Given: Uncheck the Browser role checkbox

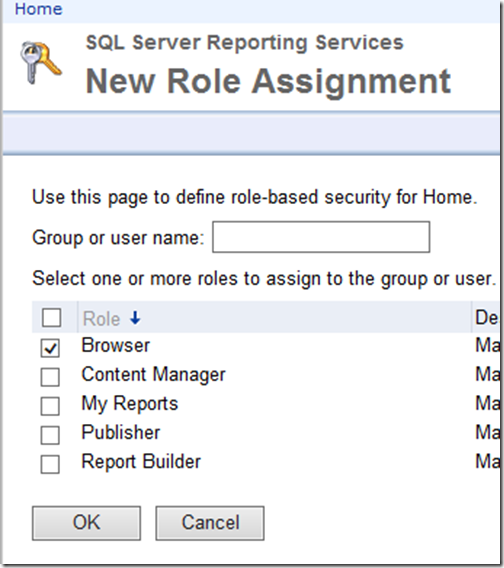Looking at the screenshot, I should point(50,348).
